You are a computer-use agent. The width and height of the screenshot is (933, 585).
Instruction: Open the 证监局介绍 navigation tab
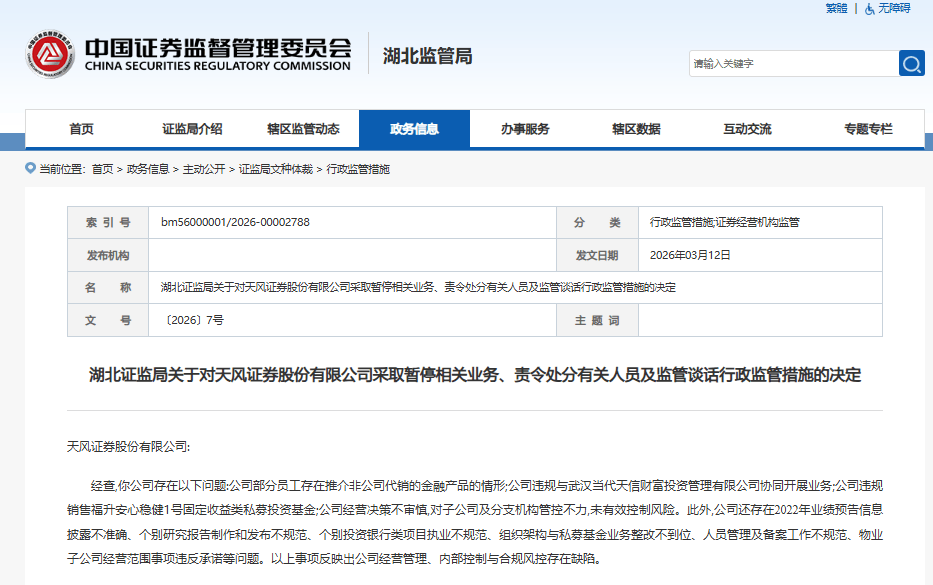pos(192,129)
